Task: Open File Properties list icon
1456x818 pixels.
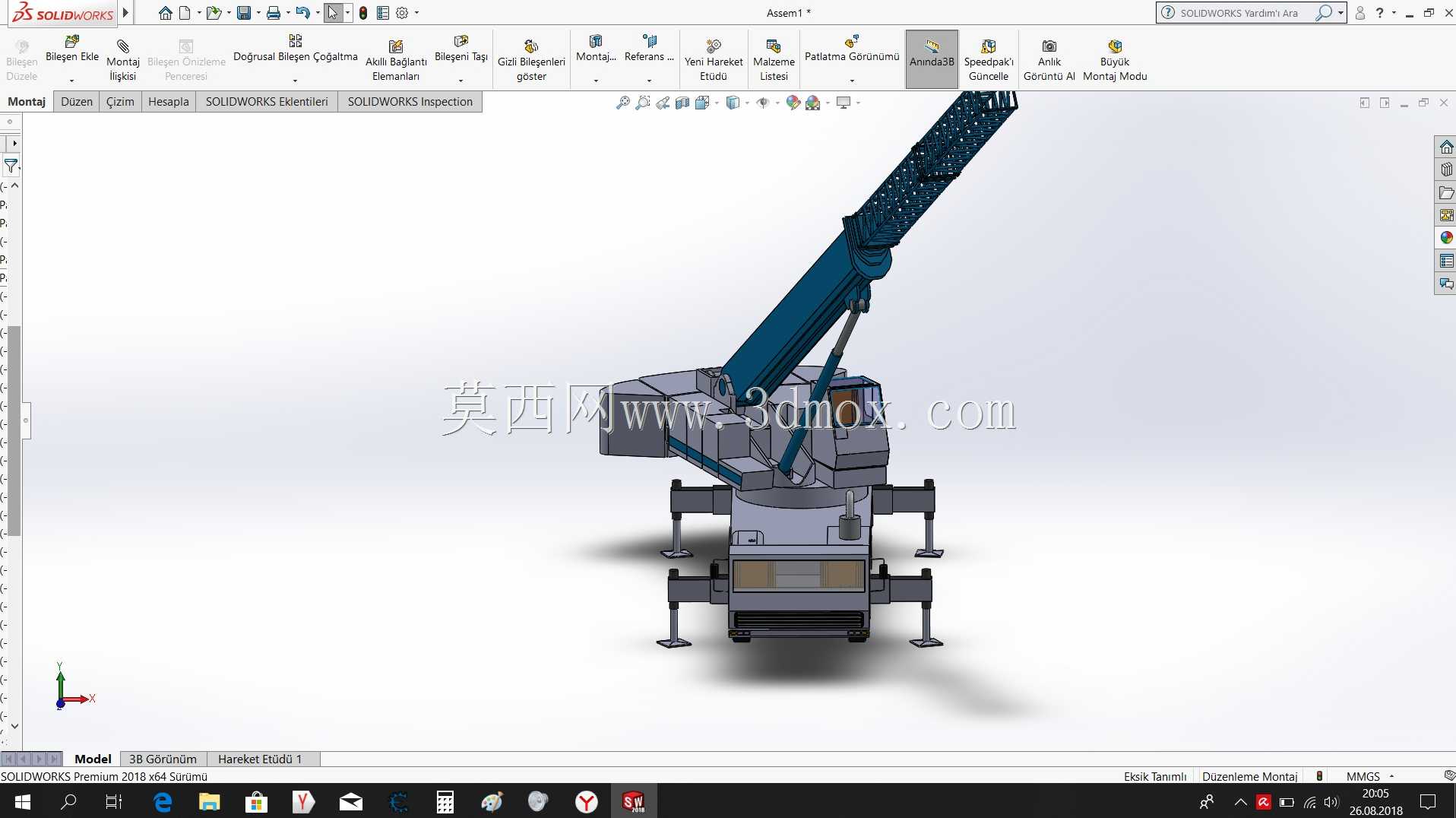Action: pos(383,13)
